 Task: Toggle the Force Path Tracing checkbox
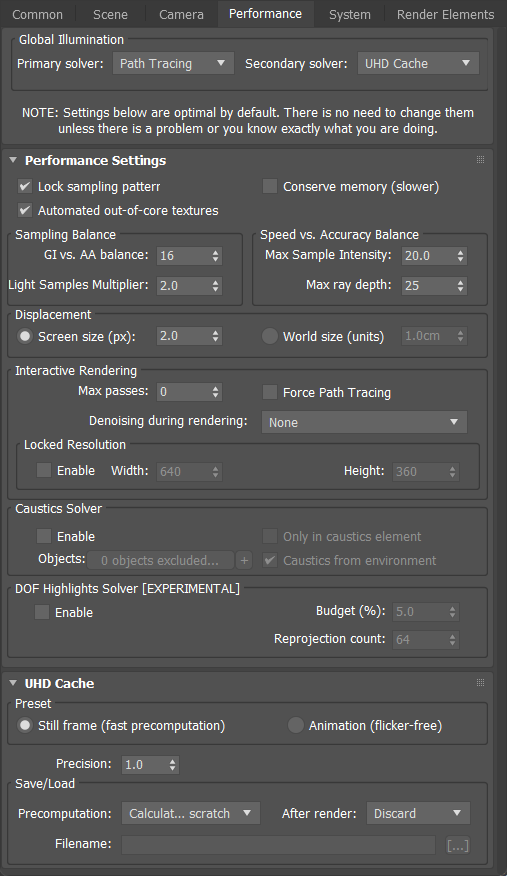coord(270,392)
